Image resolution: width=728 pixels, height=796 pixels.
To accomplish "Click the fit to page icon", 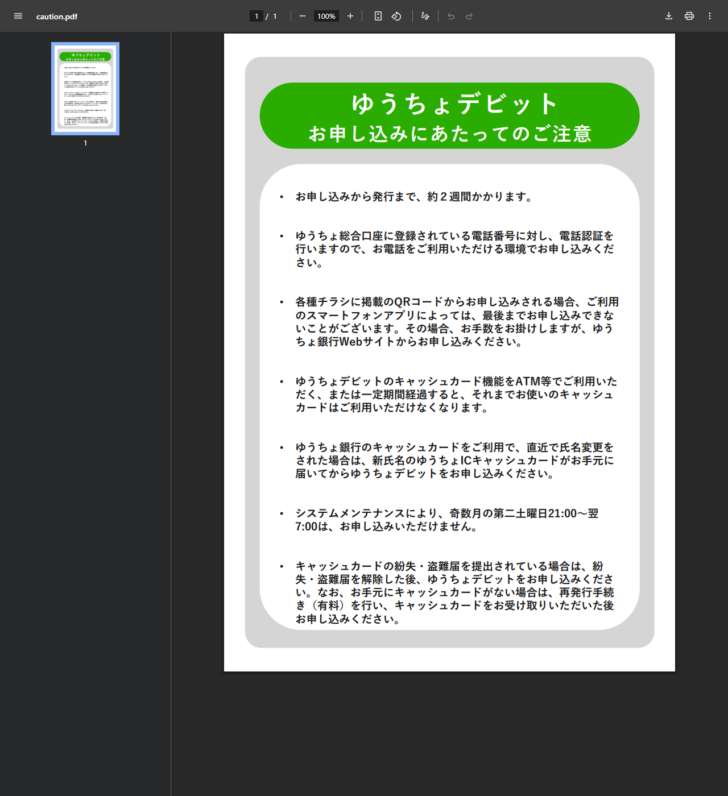I will (x=378, y=16).
